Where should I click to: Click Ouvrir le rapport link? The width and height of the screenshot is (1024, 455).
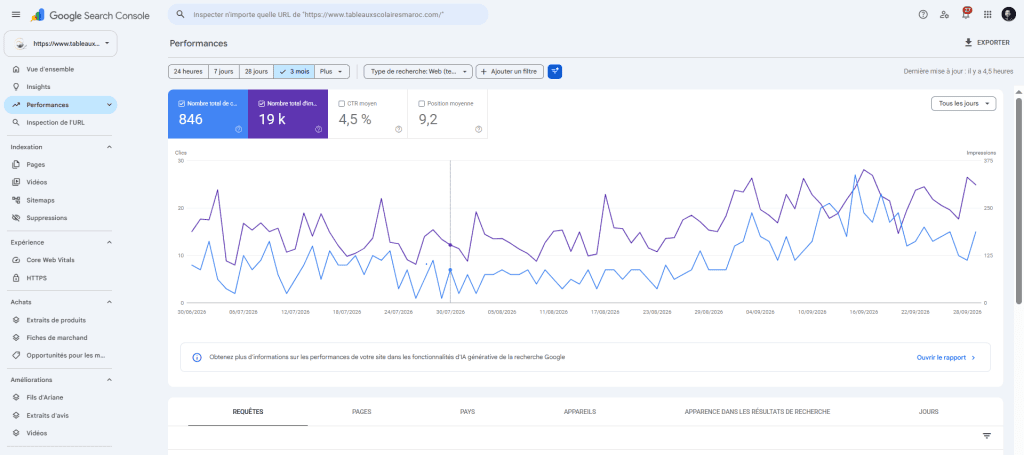pyautogui.click(x=946, y=358)
